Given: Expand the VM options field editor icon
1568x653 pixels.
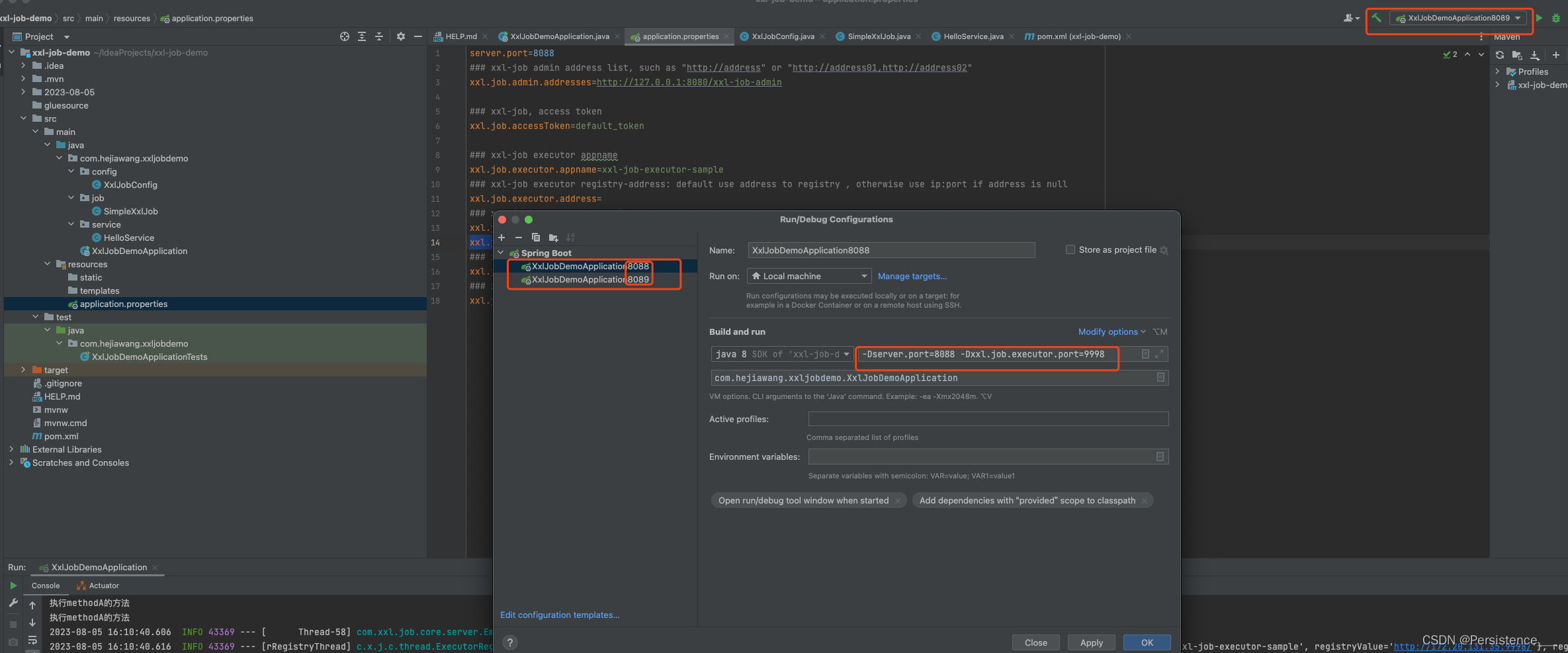Looking at the screenshot, I should [x=1159, y=354].
